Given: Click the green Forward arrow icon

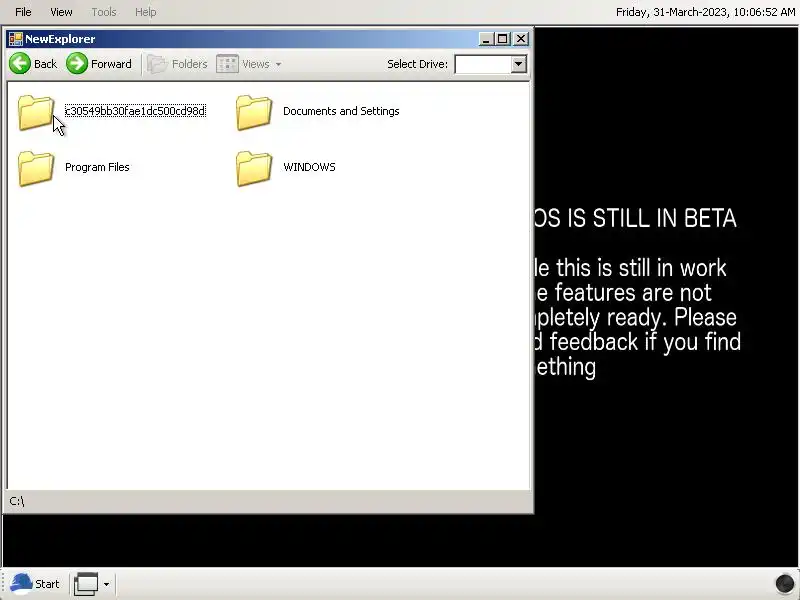Looking at the screenshot, I should pos(77,64).
